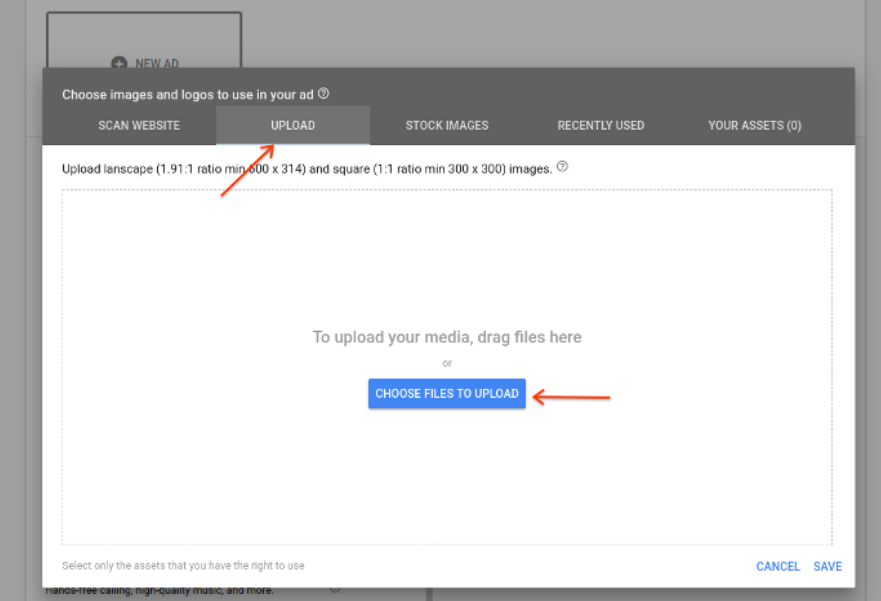
Task: Switch to the Scan Website tab
Action: [x=139, y=125]
